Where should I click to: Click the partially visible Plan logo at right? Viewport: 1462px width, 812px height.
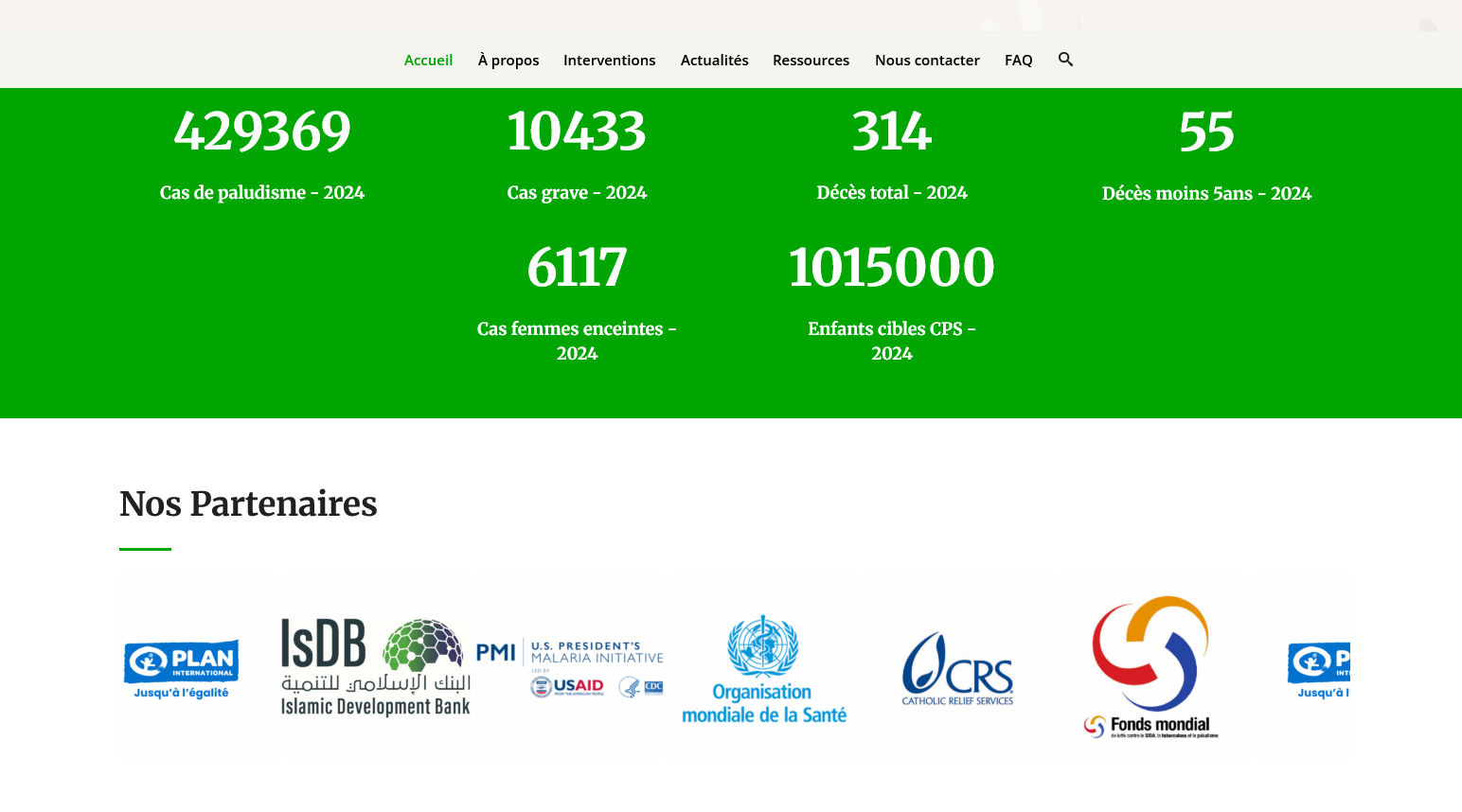1318,668
